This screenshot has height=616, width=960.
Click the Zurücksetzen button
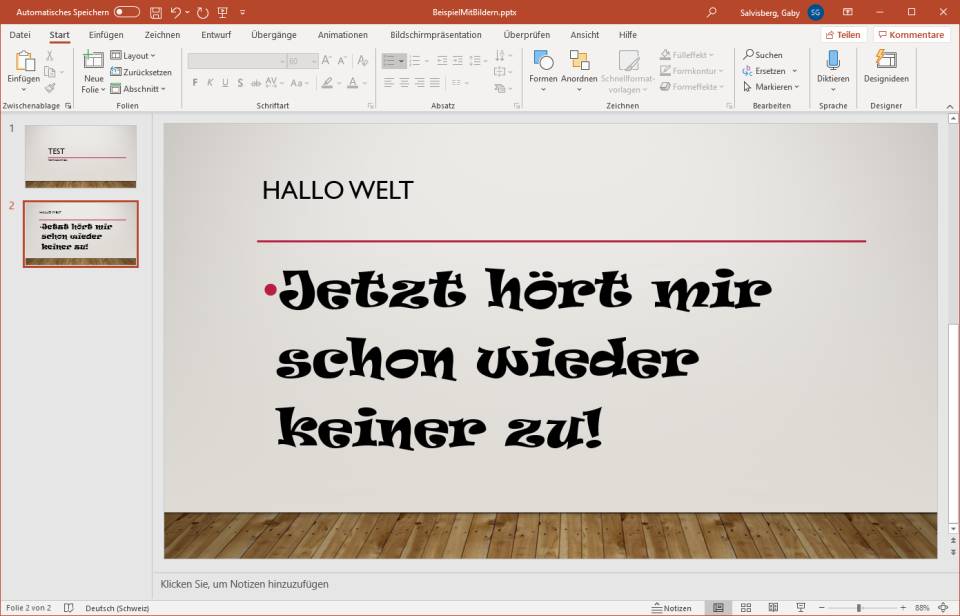[141, 72]
